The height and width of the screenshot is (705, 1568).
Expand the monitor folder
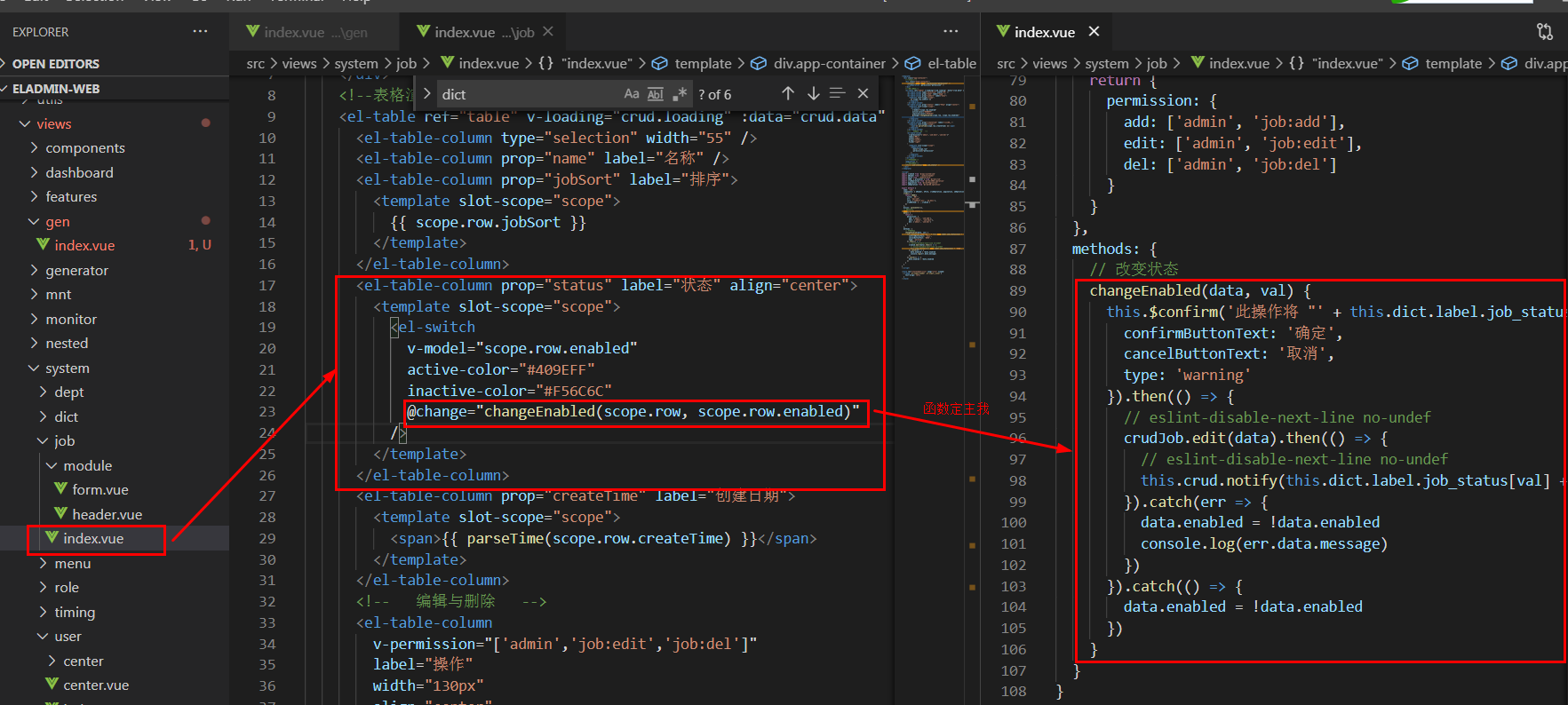point(115,319)
